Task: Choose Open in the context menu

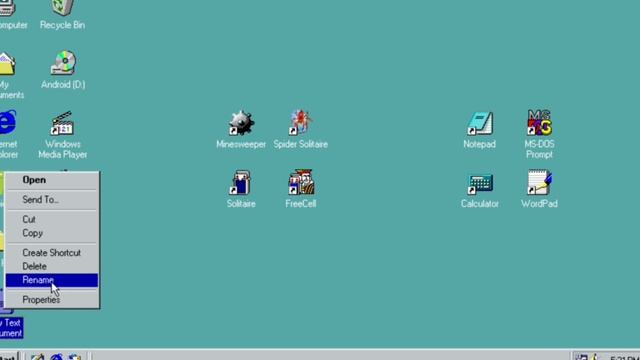Action: pos(52,180)
